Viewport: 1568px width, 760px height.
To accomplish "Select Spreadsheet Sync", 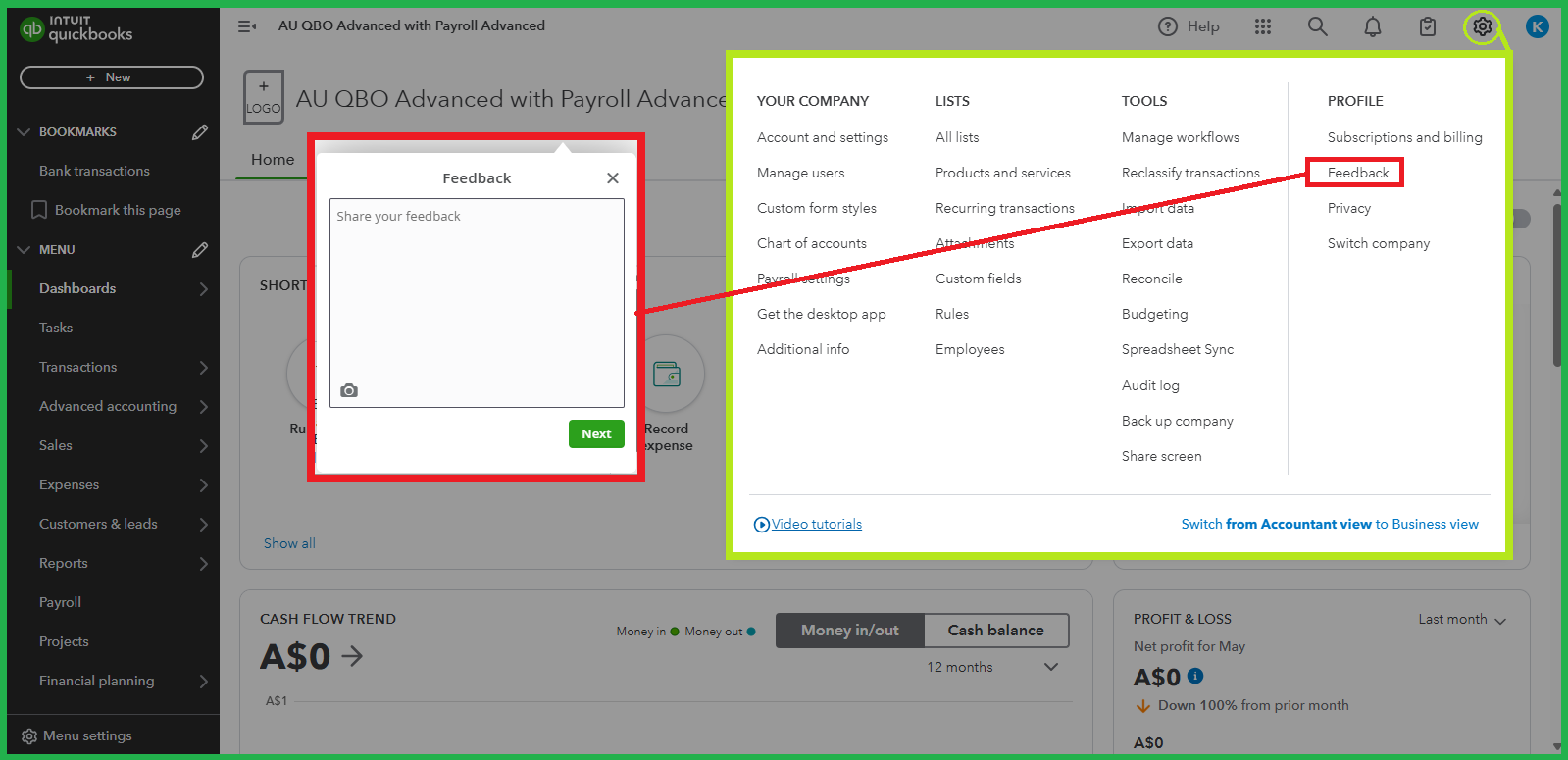I will [x=1177, y=349].
